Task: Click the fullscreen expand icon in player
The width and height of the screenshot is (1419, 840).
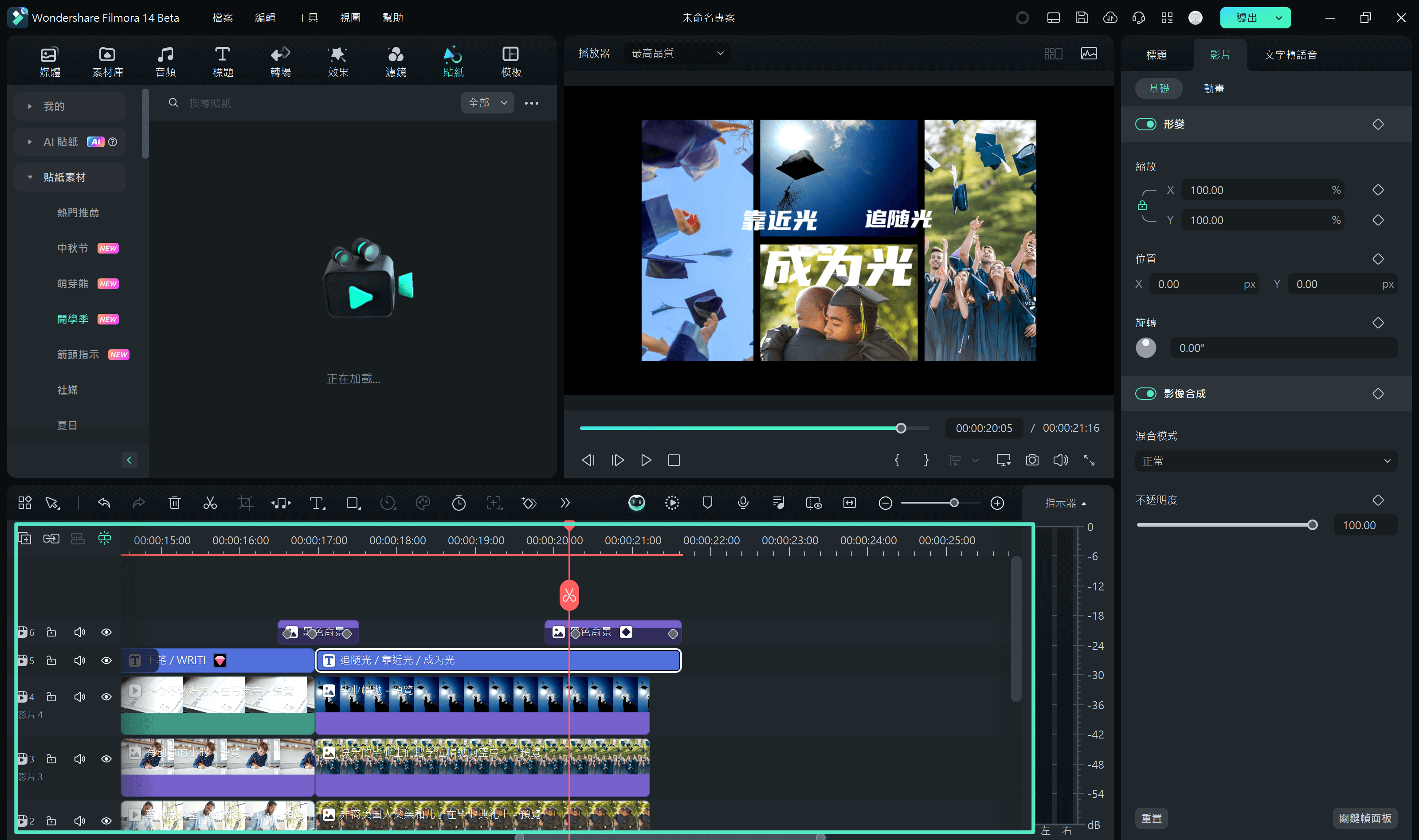Action: [x=1088, y=460]
